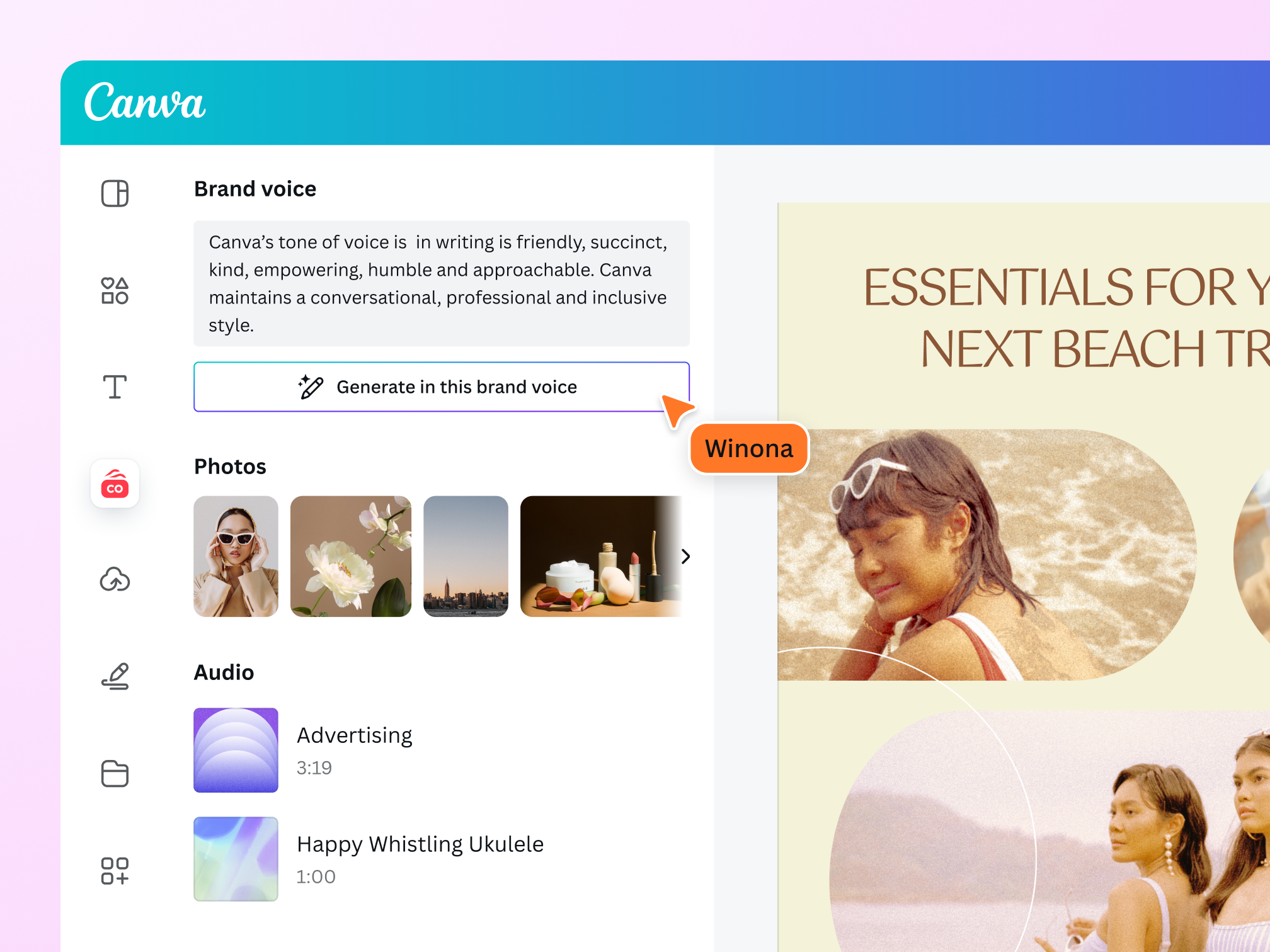Select the woman on beach canvas photo
Viewport: 1270px width, 952px height.
pyautogui.click(x=987, y=555)
